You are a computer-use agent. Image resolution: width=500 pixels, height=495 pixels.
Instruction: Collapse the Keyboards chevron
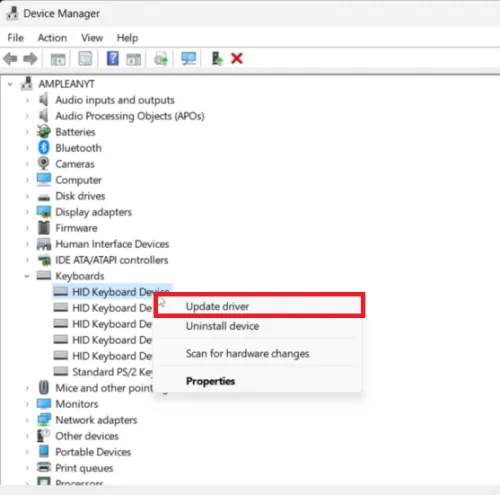click(x=27, y=276)
